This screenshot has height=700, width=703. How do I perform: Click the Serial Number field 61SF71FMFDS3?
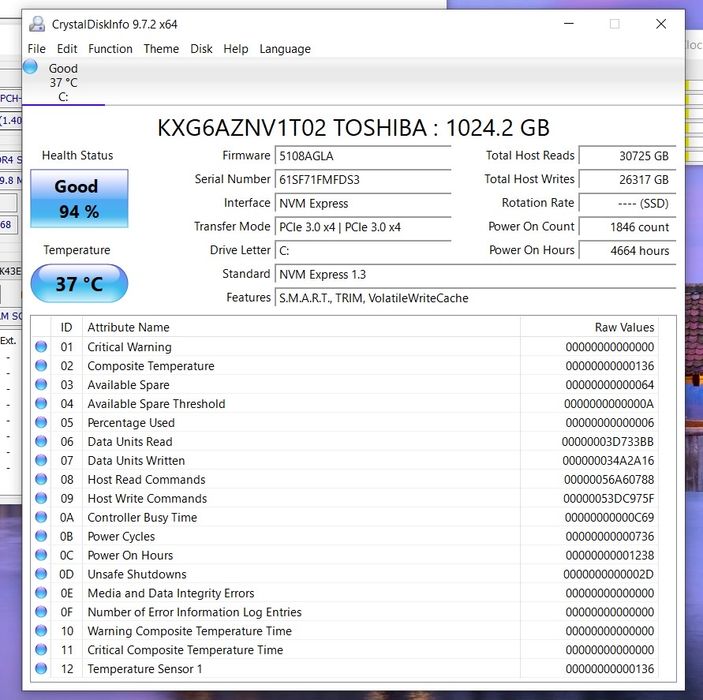[x=363, y=179]
